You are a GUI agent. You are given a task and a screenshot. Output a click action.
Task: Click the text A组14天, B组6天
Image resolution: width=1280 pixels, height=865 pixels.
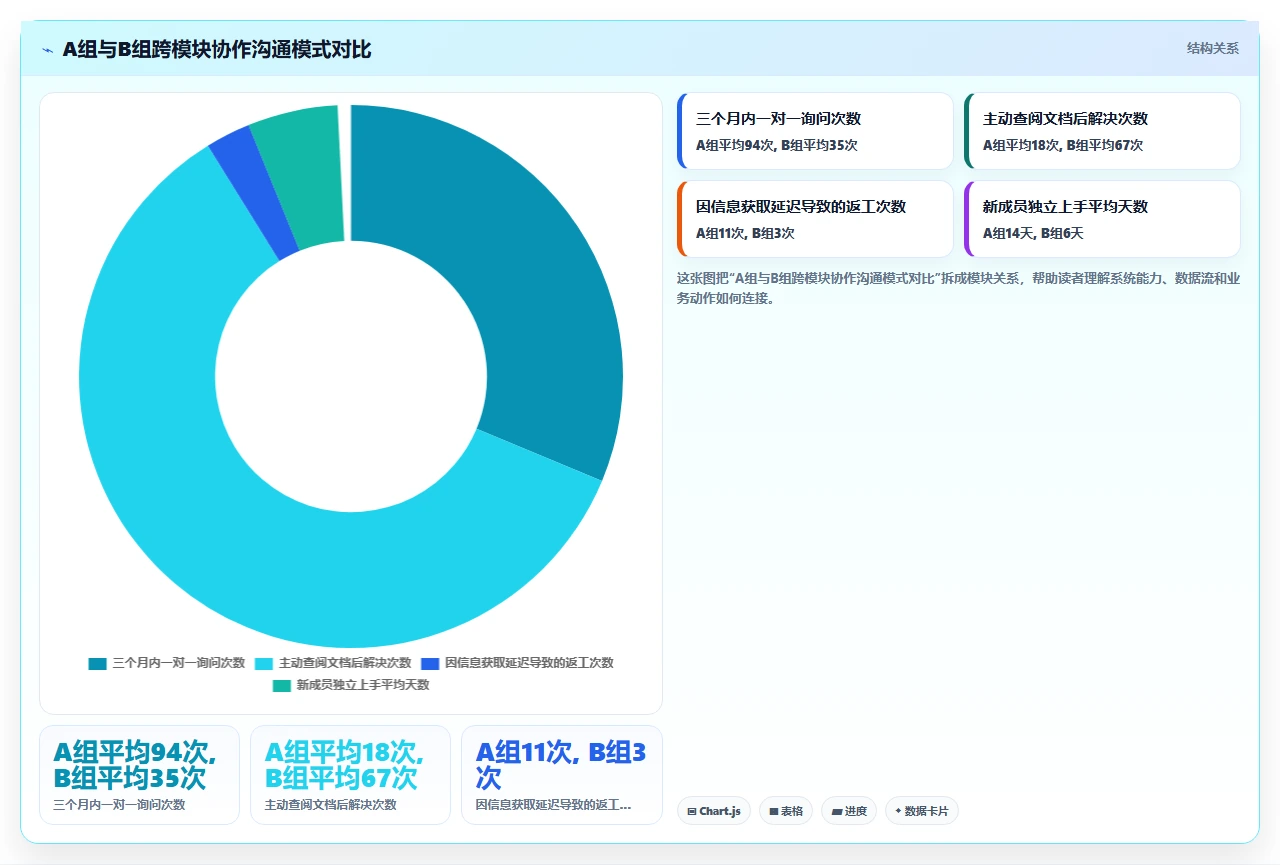click(x=1033, y=233)
